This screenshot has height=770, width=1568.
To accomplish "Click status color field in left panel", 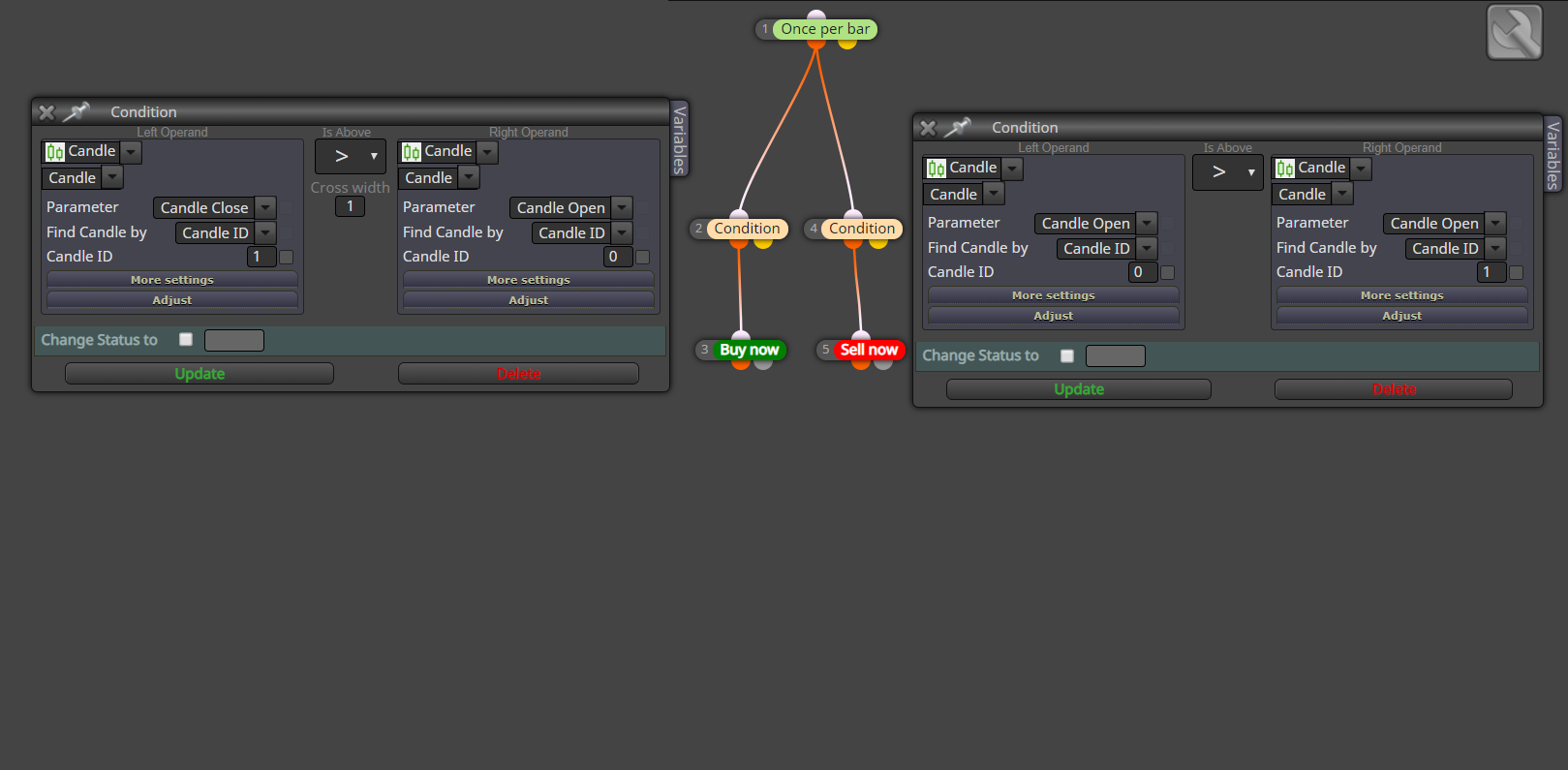I will point(234,340).
